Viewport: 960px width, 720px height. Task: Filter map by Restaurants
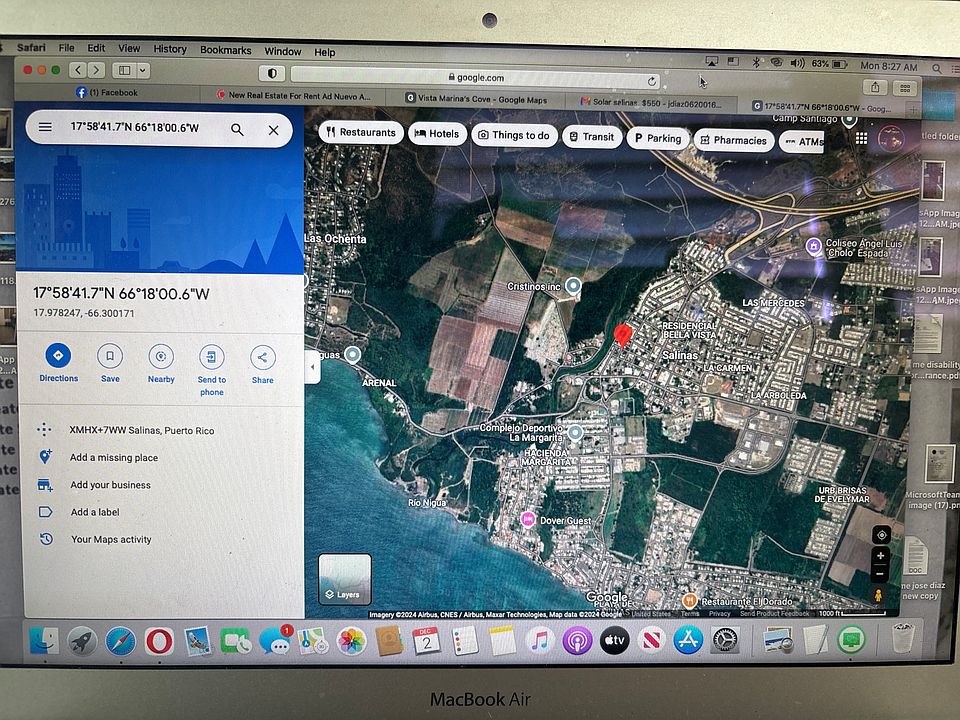click(361, 132)
